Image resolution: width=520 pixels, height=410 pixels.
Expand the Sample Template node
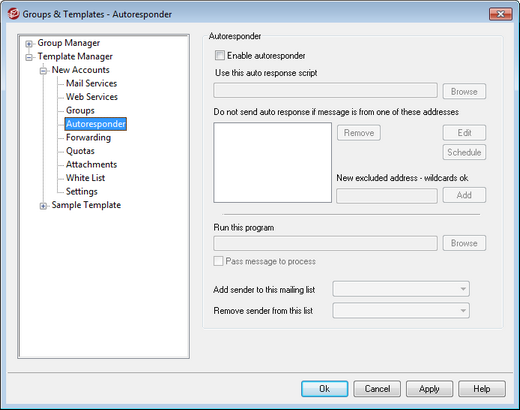(43, 206)
